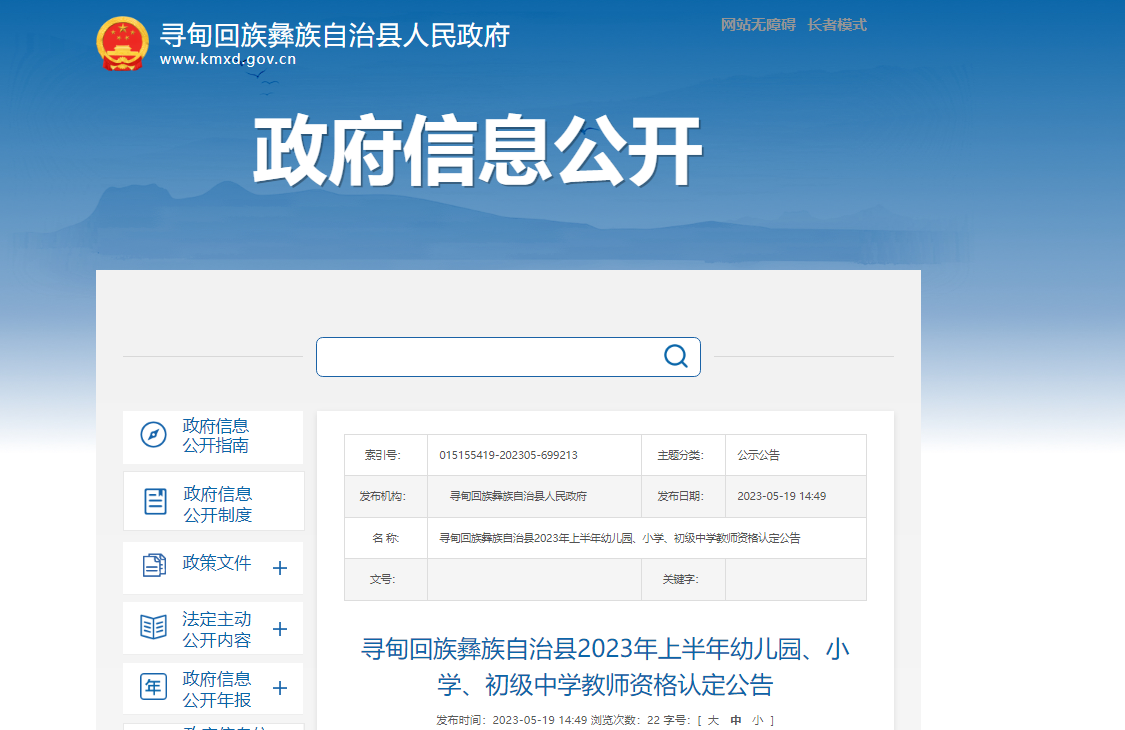Expand the 政策文件 section with plus sign
1125x730 pixels.
point(280,568)
